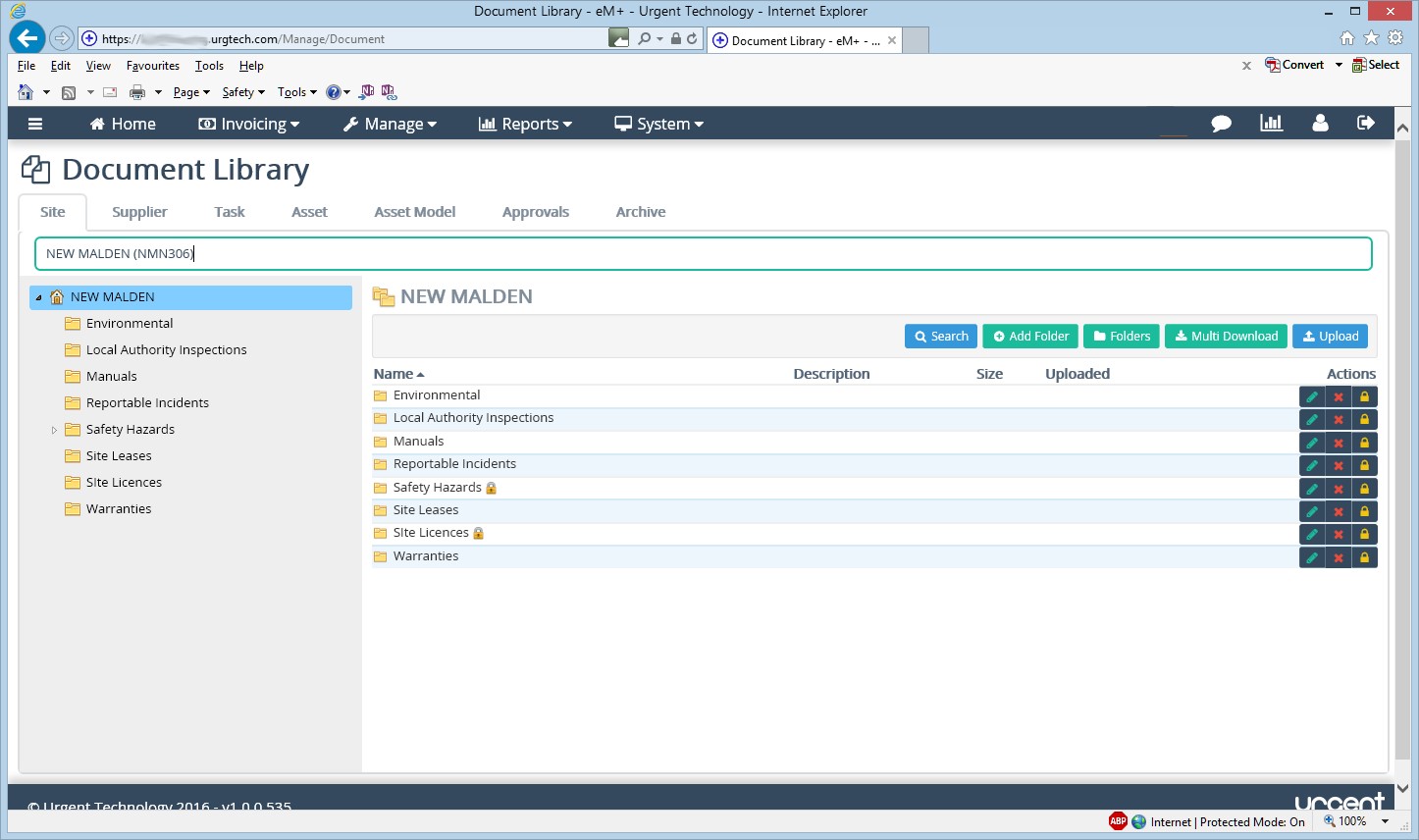Lock the Manuals folder using its padlock
Image resolution: width=1419 pixels, height=840 pixels.
click(1365, 442)
